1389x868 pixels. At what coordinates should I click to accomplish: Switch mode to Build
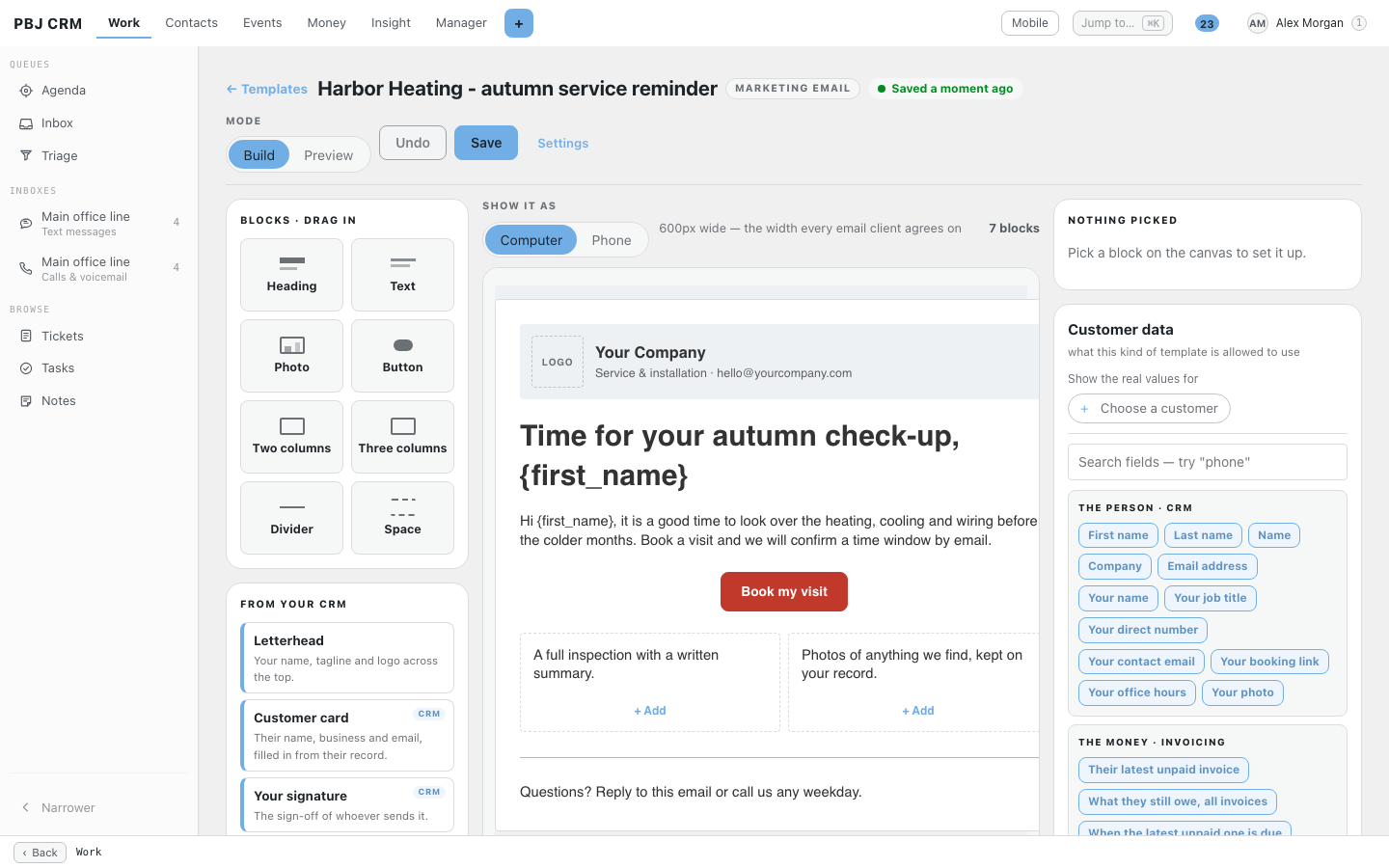[259, 155]
